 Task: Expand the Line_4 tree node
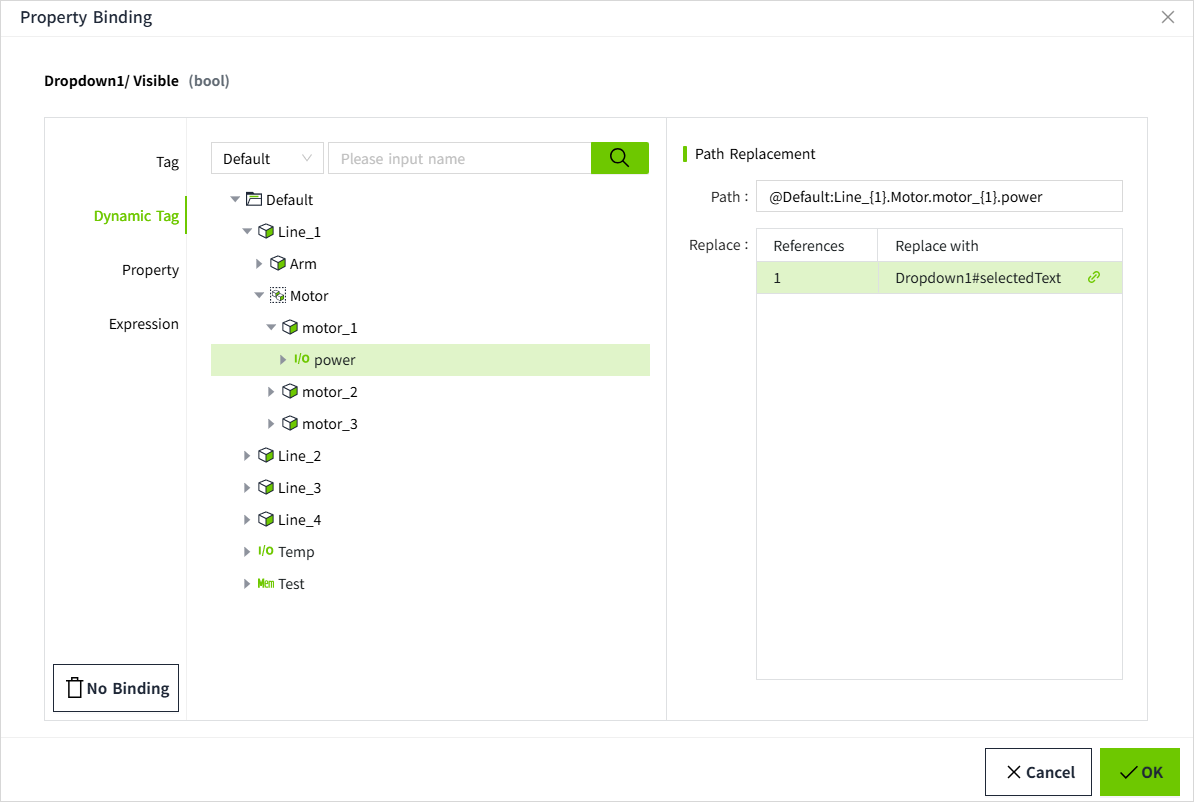[x=247, y=520]
